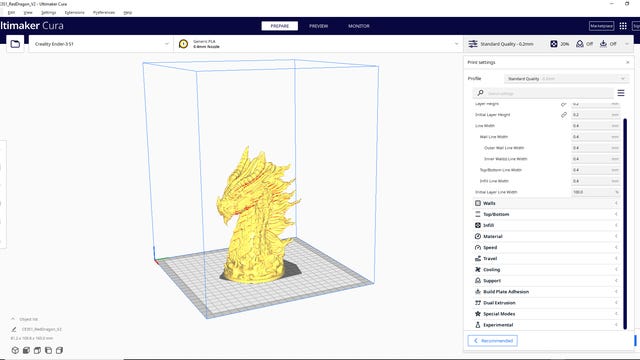Screen dimensions: 640x360
Task: Edit the Infill Line Width value
Action: point(596,181)
